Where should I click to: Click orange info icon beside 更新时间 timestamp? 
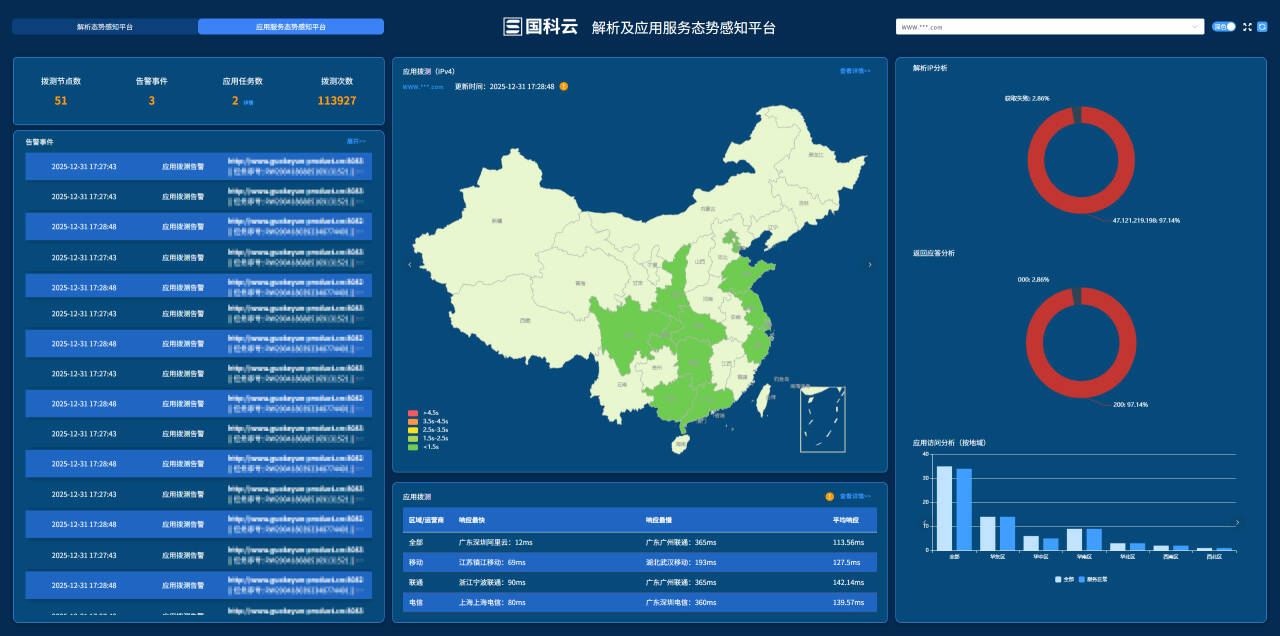(563, 87)
